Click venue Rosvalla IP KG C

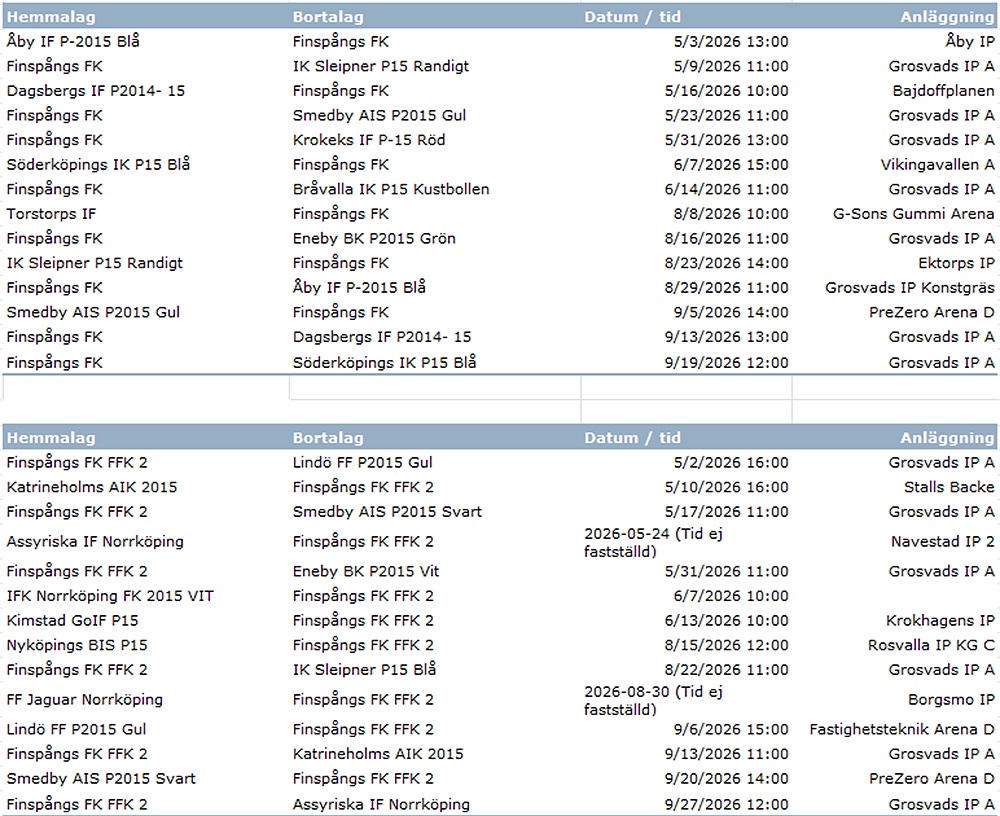(x=930, y=645)
